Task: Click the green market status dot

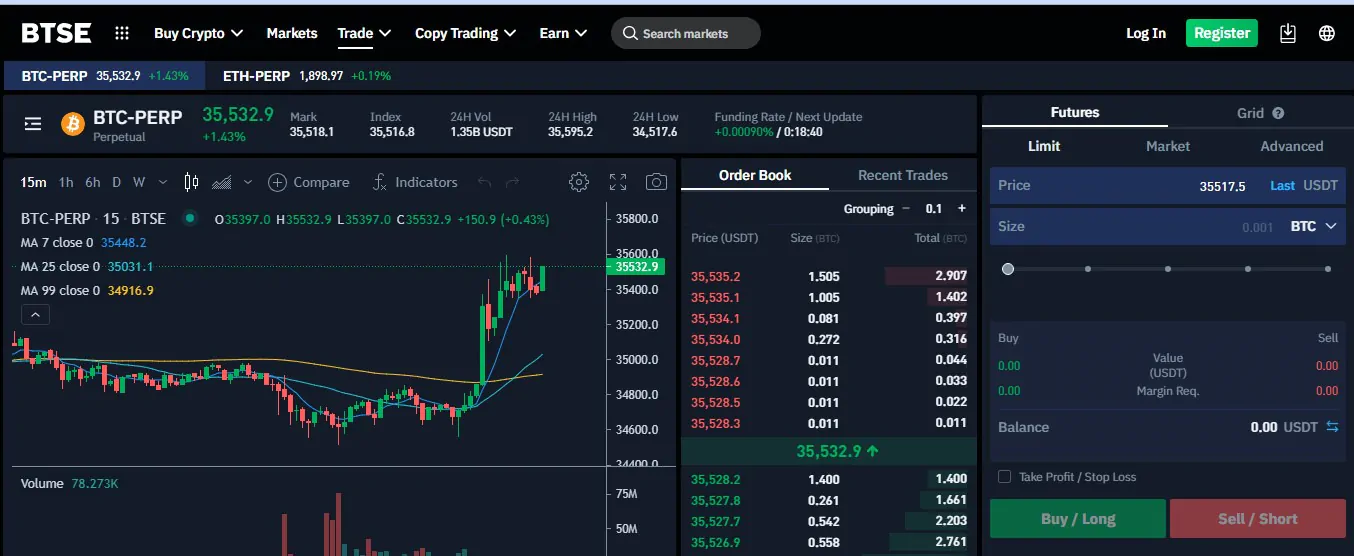Action: (x=188, y=219)
